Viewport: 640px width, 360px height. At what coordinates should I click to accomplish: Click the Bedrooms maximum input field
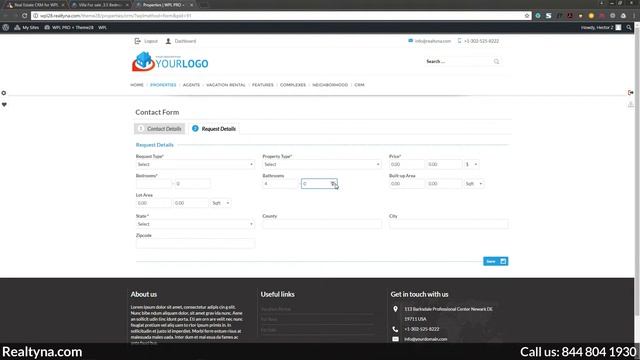click(193, 184)
